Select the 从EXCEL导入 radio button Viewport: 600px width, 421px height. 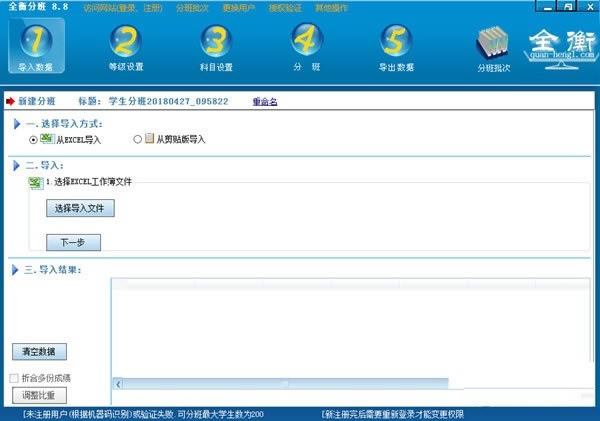[34, 140]
